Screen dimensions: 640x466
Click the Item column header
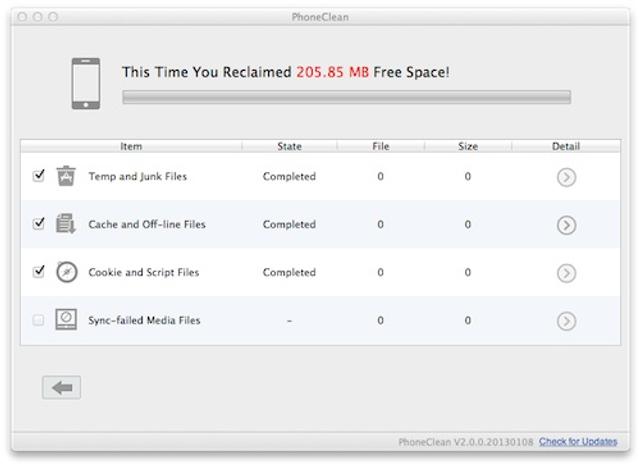[131, 146]
